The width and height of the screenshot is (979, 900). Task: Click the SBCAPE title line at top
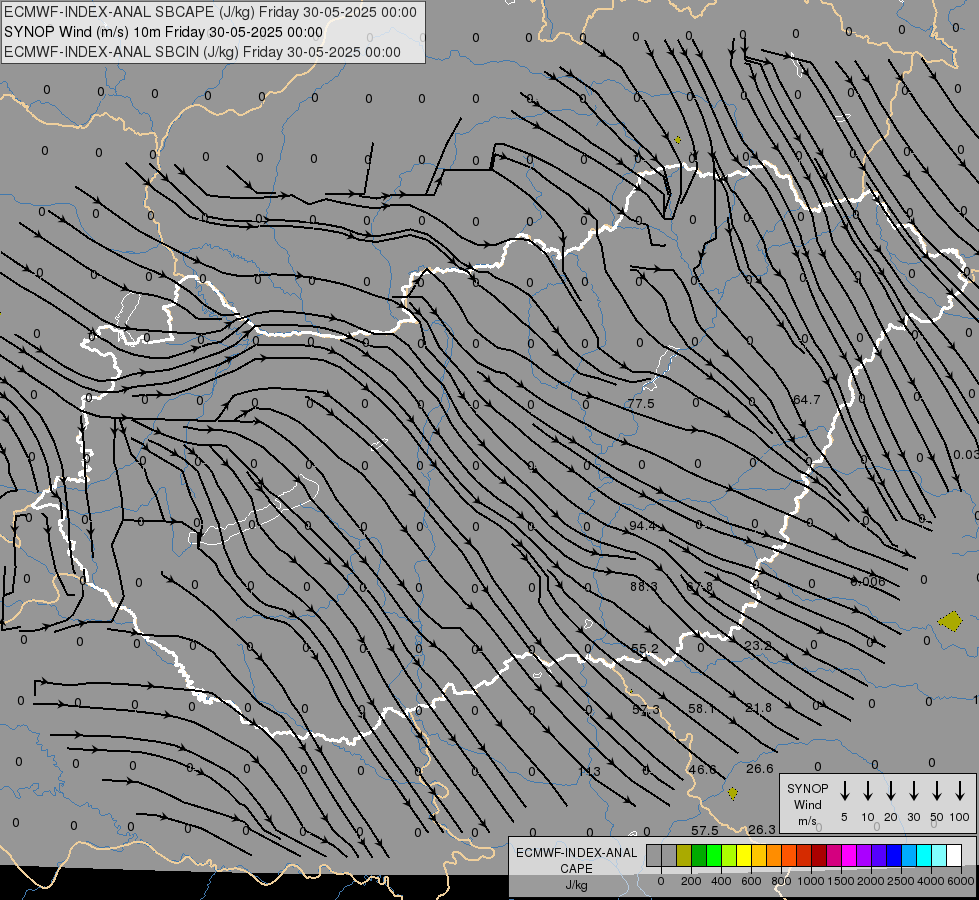pos(210,12)
